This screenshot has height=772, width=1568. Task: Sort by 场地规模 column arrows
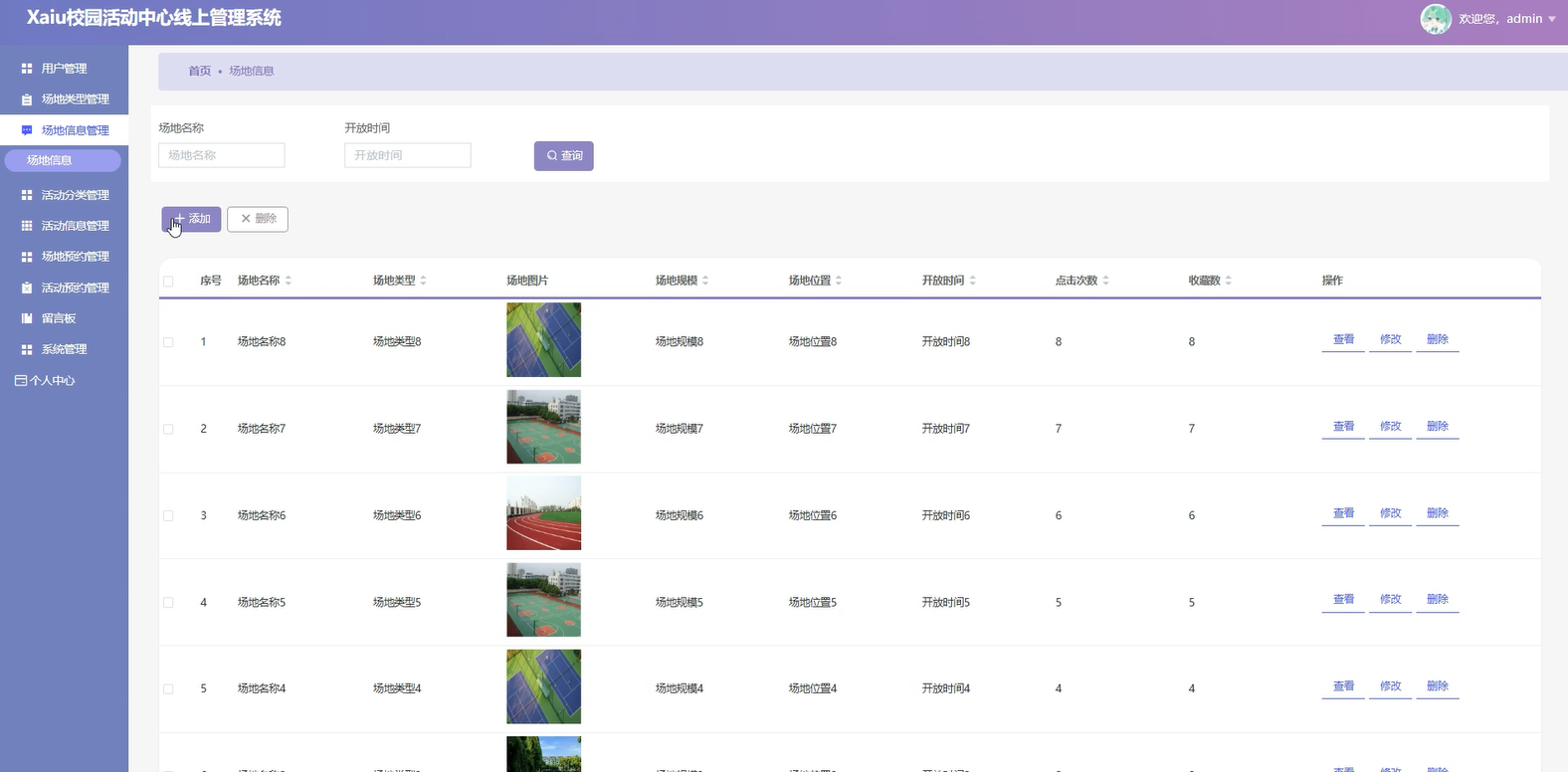click(x=705, y=281)
